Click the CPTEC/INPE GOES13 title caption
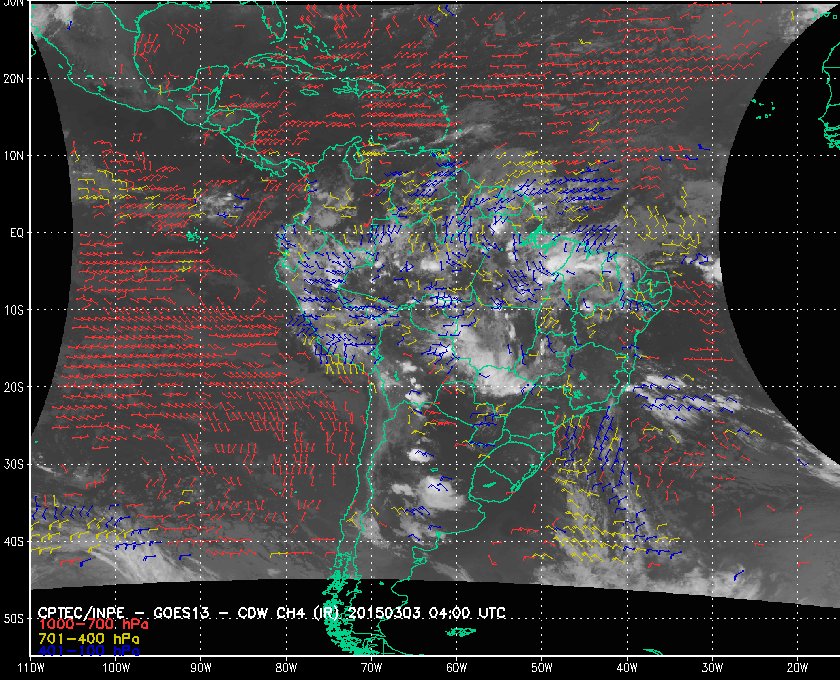Image resolution: width=840 pixels, height=680 pixels. pos(271,612)
